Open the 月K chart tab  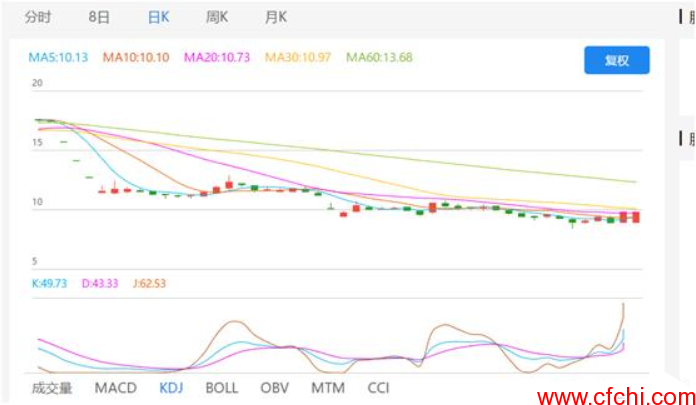coord(276,17)
